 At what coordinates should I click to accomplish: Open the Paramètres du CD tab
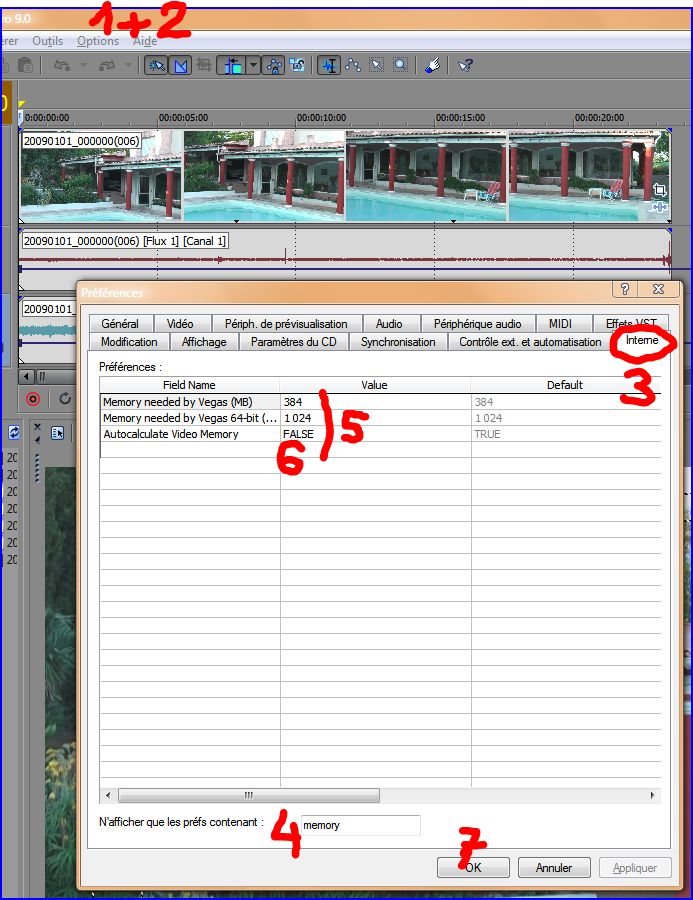click(293, 342)
